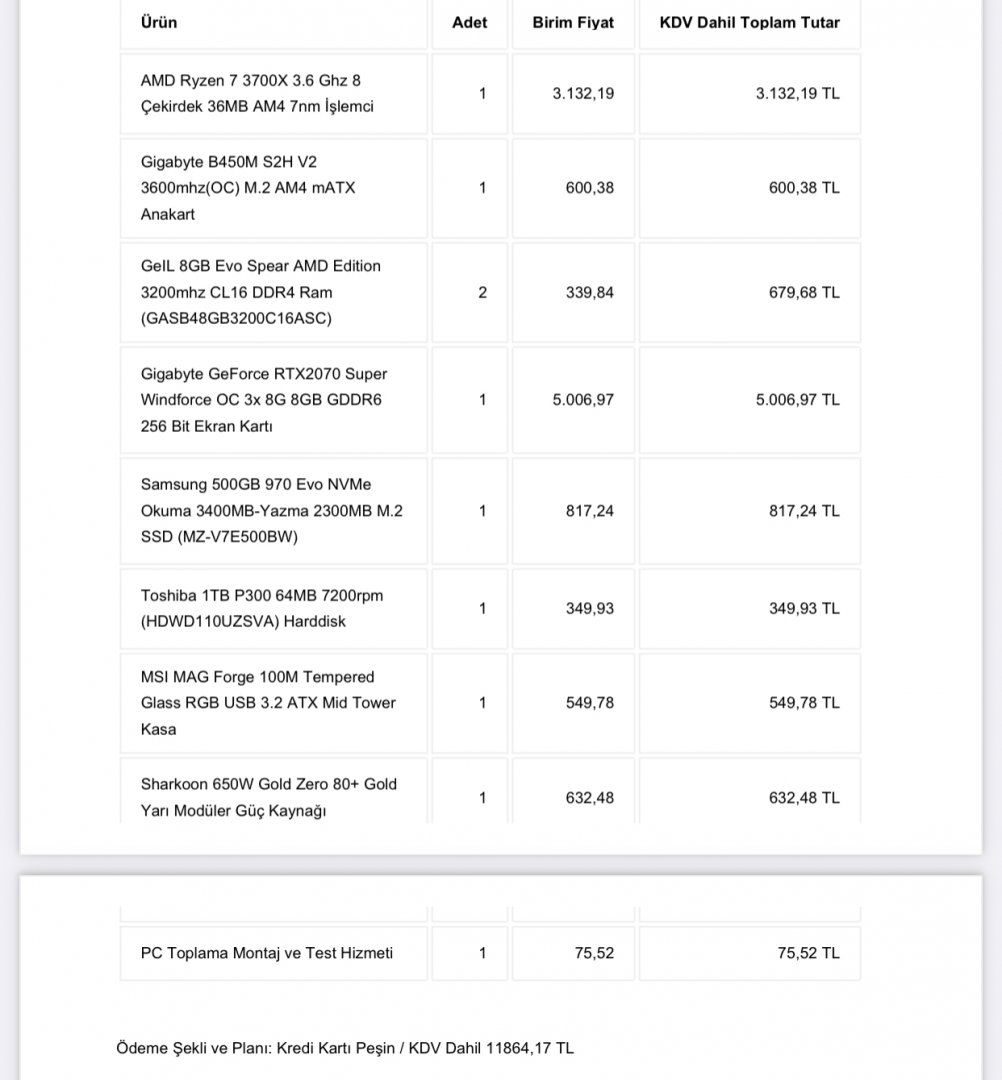Select the AMD Ryzen 7 3700X product cell
This screenshot has height=1080, width=1002.
click(x=257, y=93)
